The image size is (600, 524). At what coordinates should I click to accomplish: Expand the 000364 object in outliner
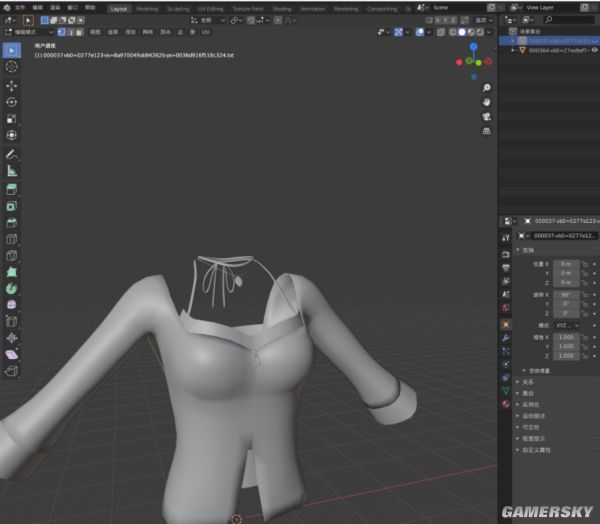513,50
